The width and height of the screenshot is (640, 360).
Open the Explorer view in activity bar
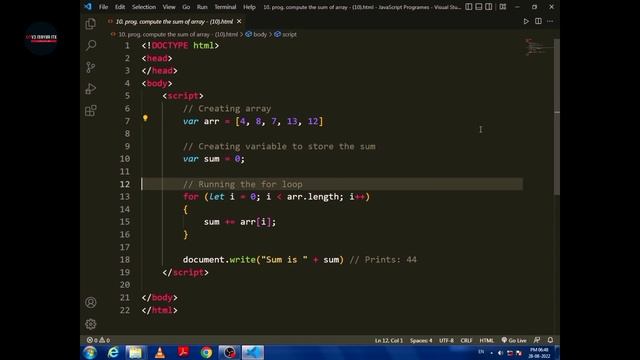point(91,24)
